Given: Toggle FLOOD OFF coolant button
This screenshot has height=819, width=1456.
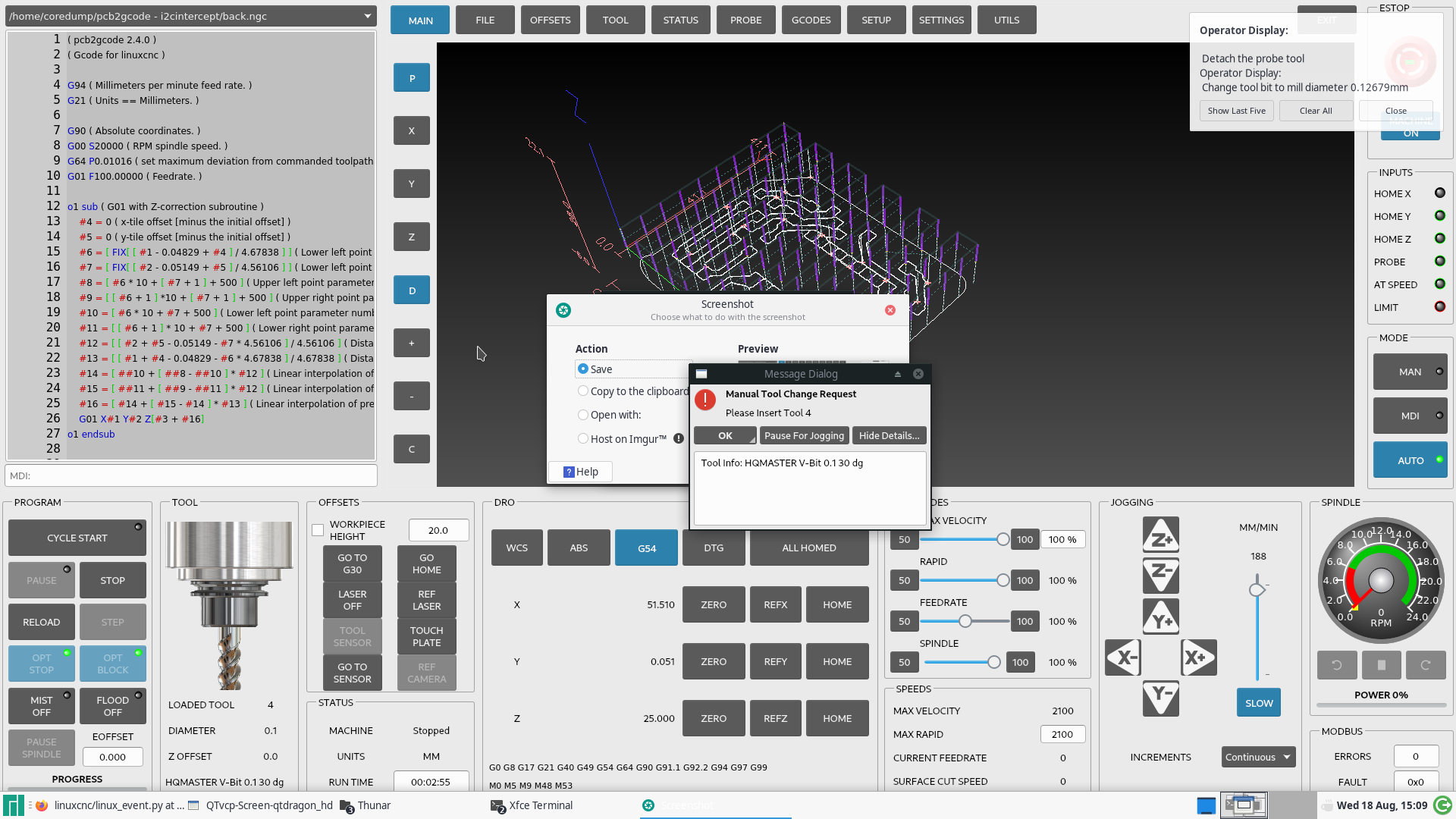Looking at the screenshot, I should tap(113, 706).
